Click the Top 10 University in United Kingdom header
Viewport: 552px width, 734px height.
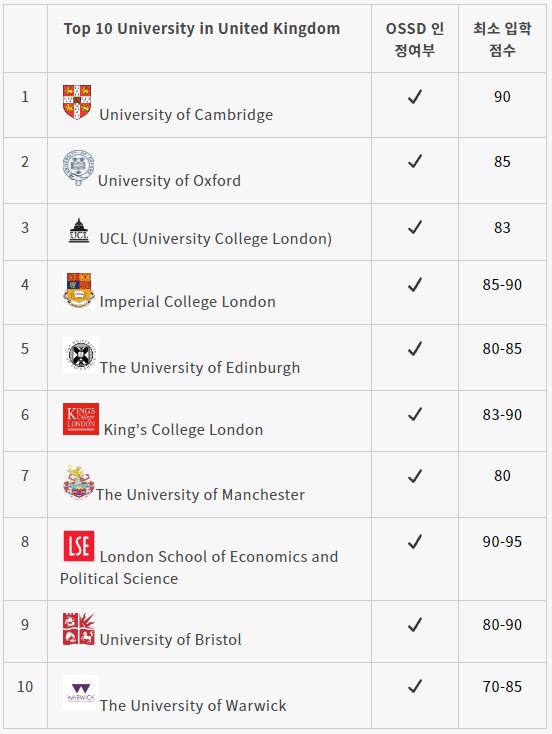(202, 29)
